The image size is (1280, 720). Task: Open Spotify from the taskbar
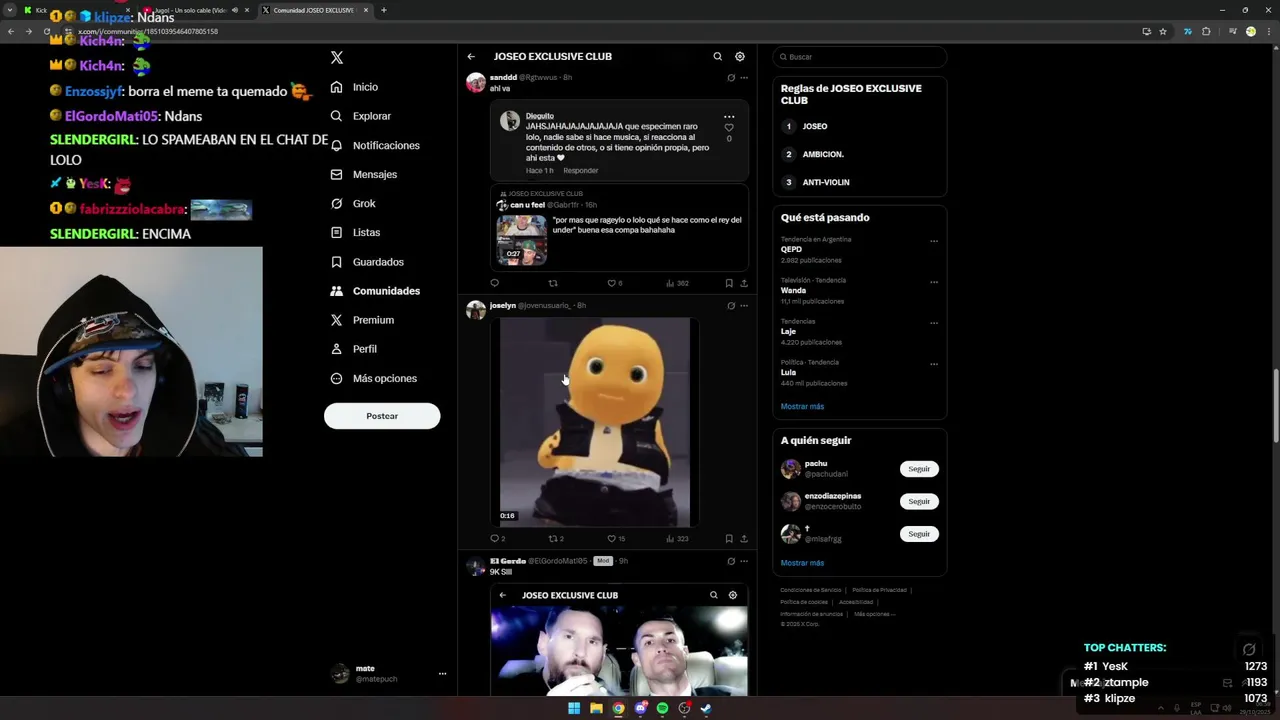662,709
